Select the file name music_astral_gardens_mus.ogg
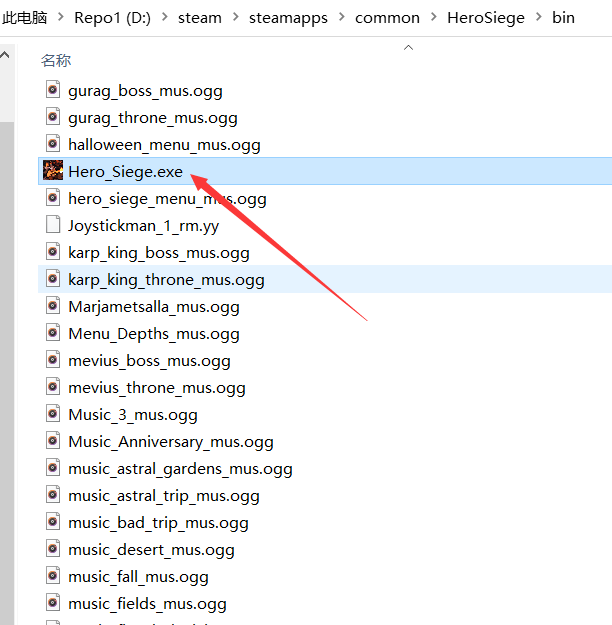This screenshot has height=625, width=612. [x=180, y=469]
